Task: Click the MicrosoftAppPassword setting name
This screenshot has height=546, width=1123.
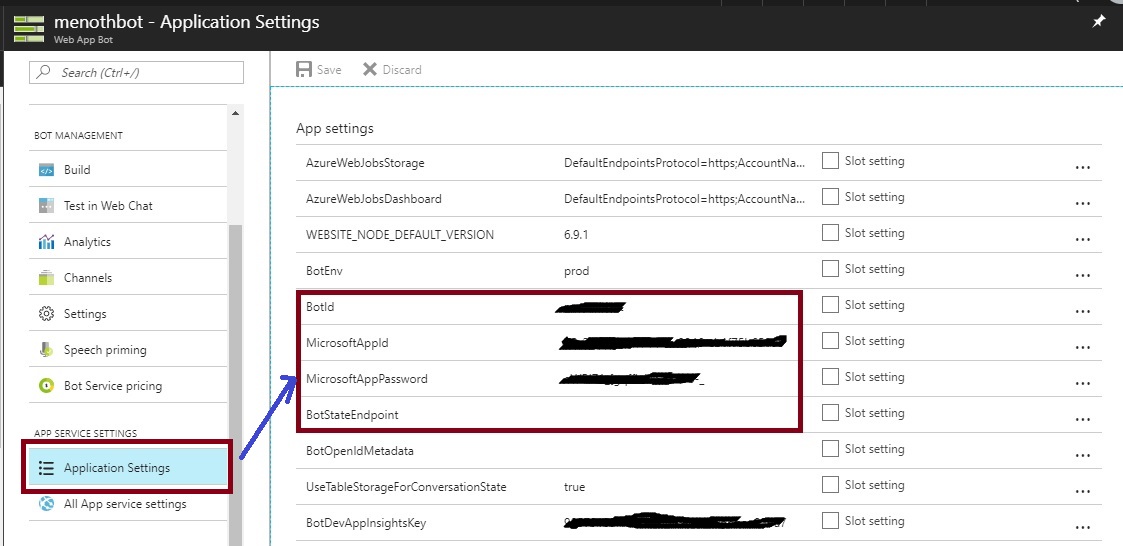Action: click(x=367, y=378)
